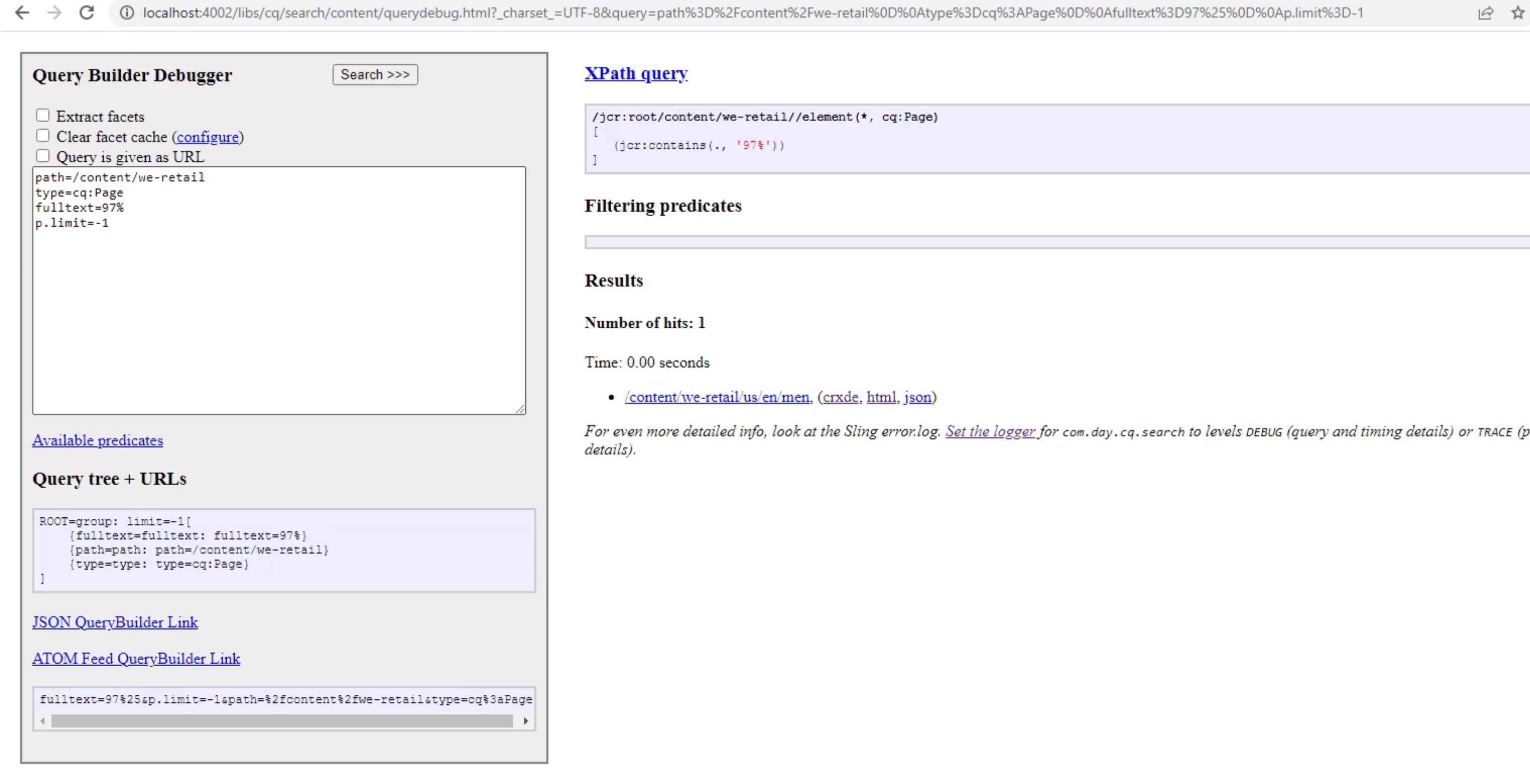Open the Available predicates link
The width and height of the screenshot is (1530, 784).
(97, 440)
